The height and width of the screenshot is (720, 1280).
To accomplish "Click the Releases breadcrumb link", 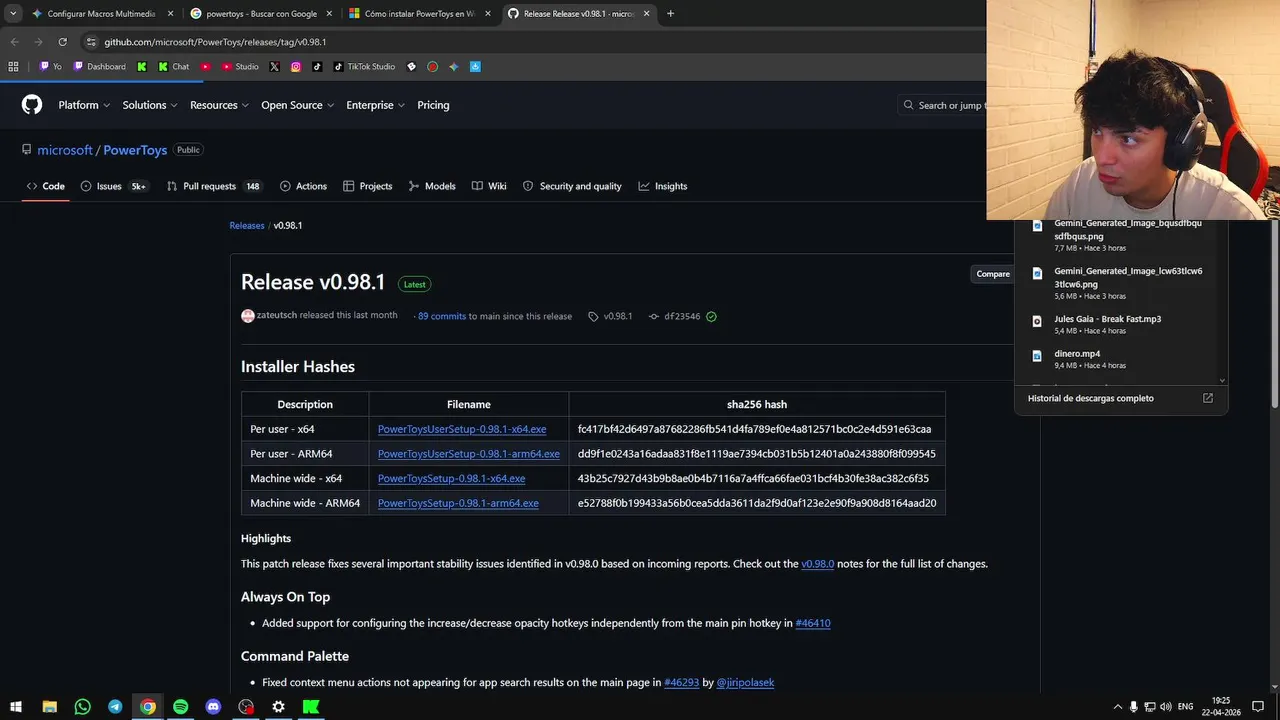I will point(247,226).
